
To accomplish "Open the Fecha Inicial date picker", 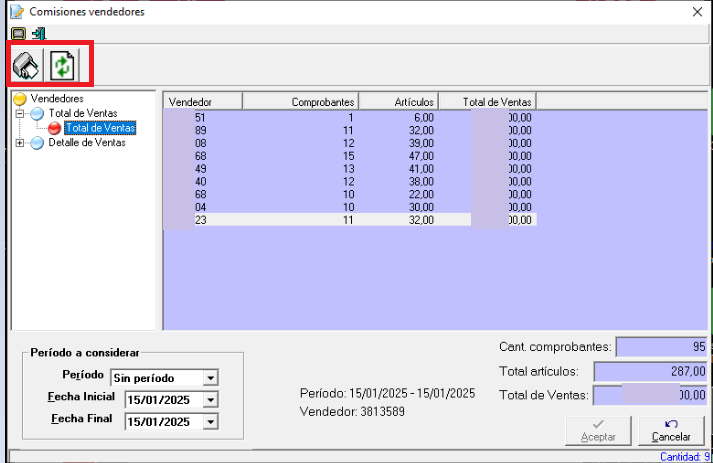I will point(210,400).
